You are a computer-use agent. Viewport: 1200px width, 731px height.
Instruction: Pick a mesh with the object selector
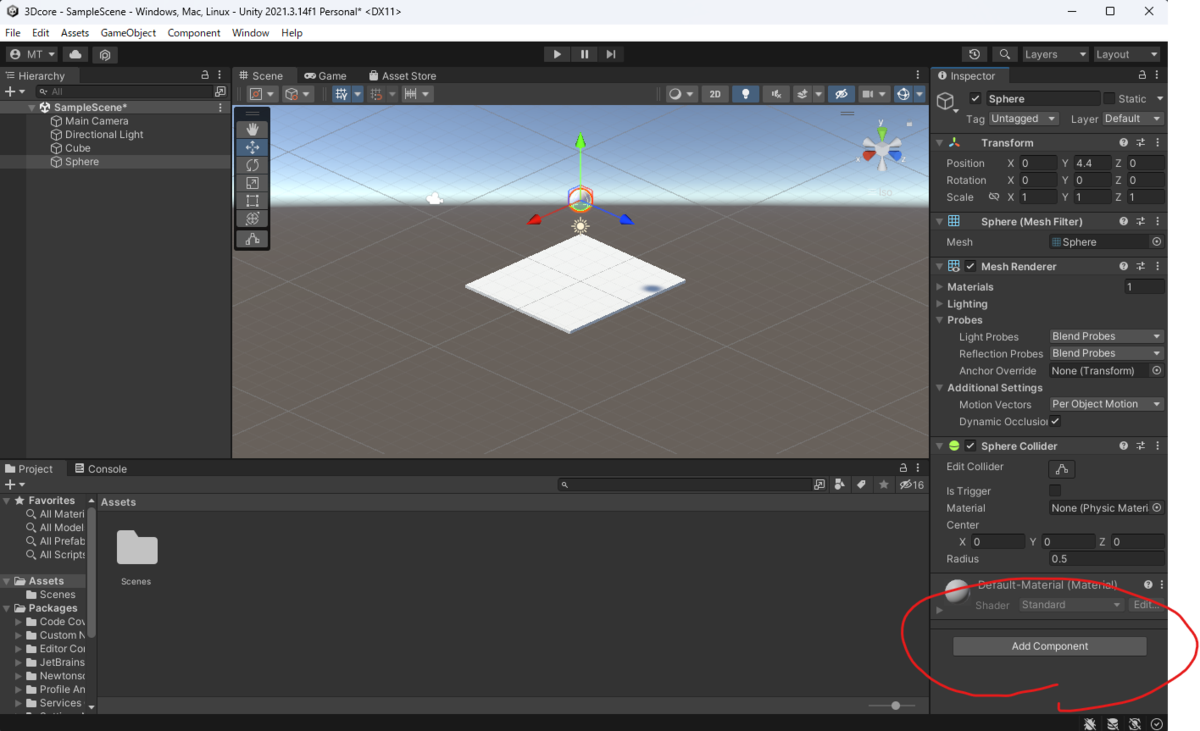pyautogui.click(x=1157, y=242)
